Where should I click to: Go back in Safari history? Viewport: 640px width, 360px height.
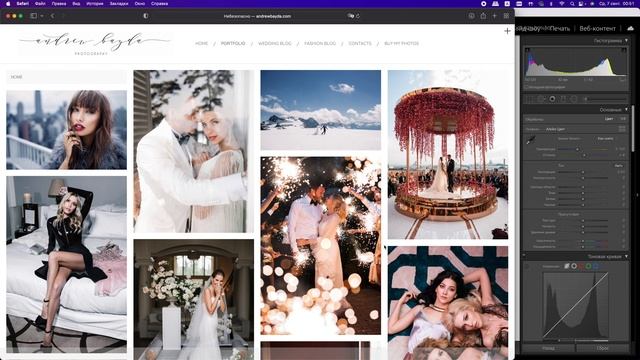pyautogui.click(x=53, y=16)
